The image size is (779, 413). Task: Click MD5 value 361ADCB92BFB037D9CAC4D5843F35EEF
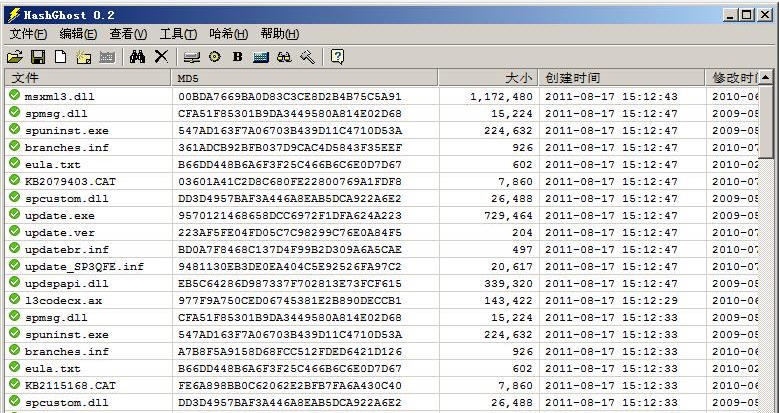click(290, 148)
